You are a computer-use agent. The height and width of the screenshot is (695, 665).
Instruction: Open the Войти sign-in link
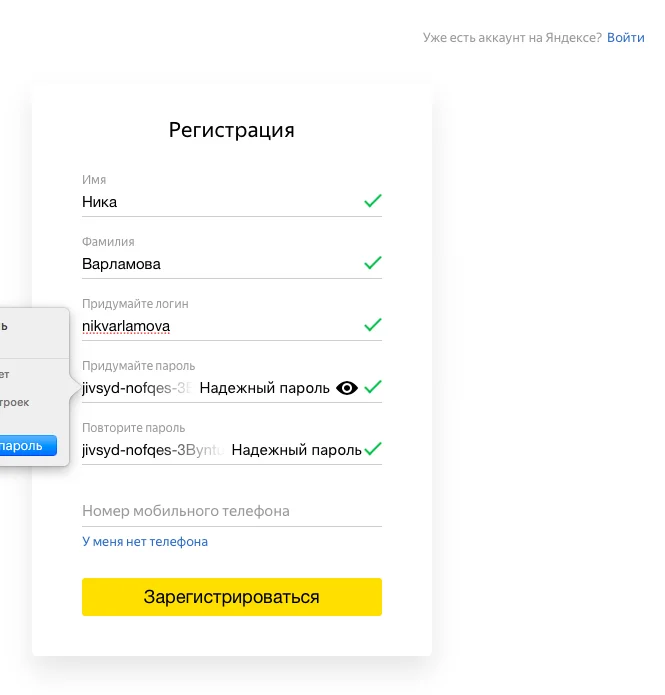(625, 38)
